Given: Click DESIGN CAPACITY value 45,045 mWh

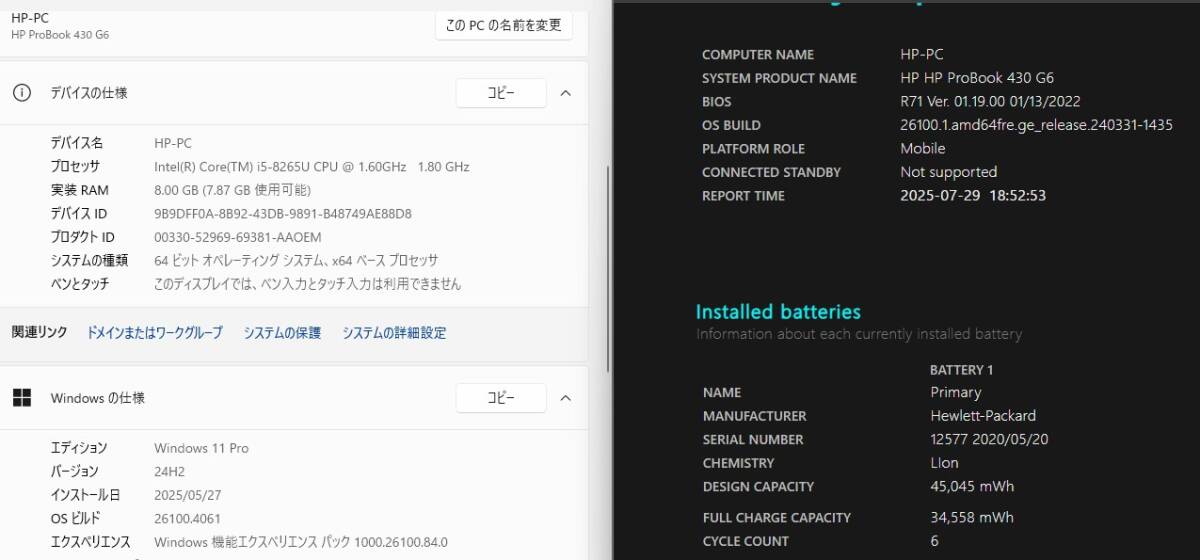Looking at the screenshot, I should [972, 487].
